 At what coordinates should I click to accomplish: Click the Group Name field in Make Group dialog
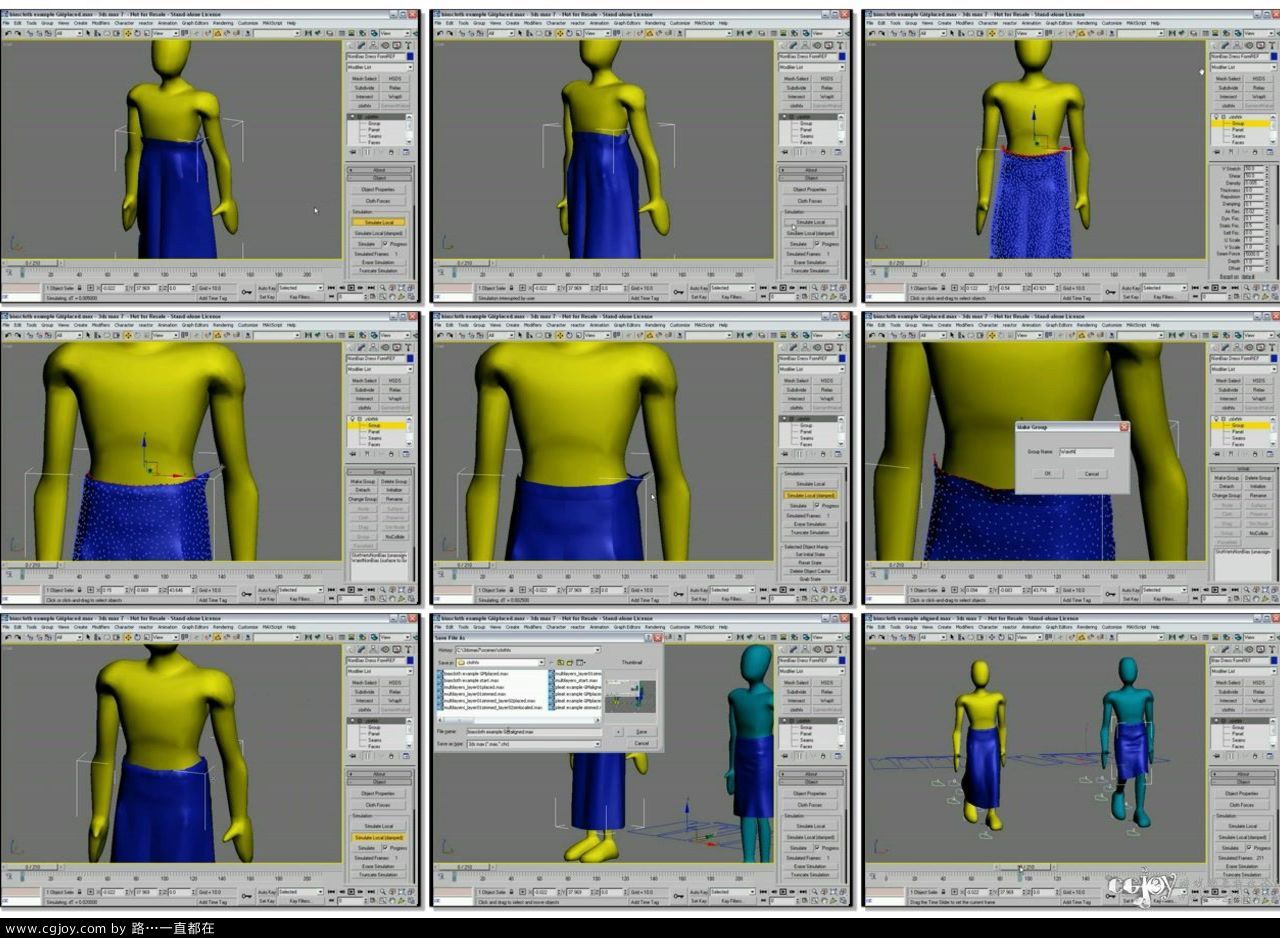(1087, 452)
